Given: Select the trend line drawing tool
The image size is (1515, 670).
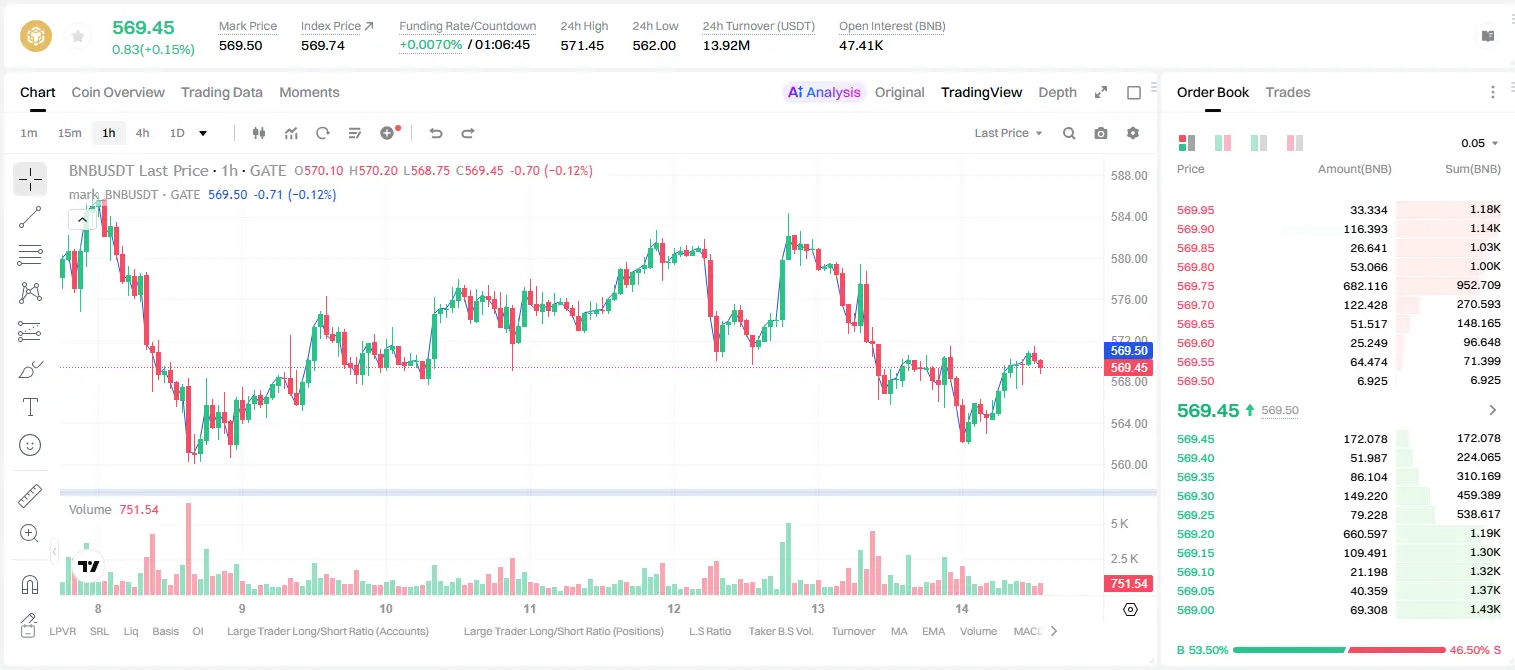Looking at the screenshot, I should pos(30,217).
